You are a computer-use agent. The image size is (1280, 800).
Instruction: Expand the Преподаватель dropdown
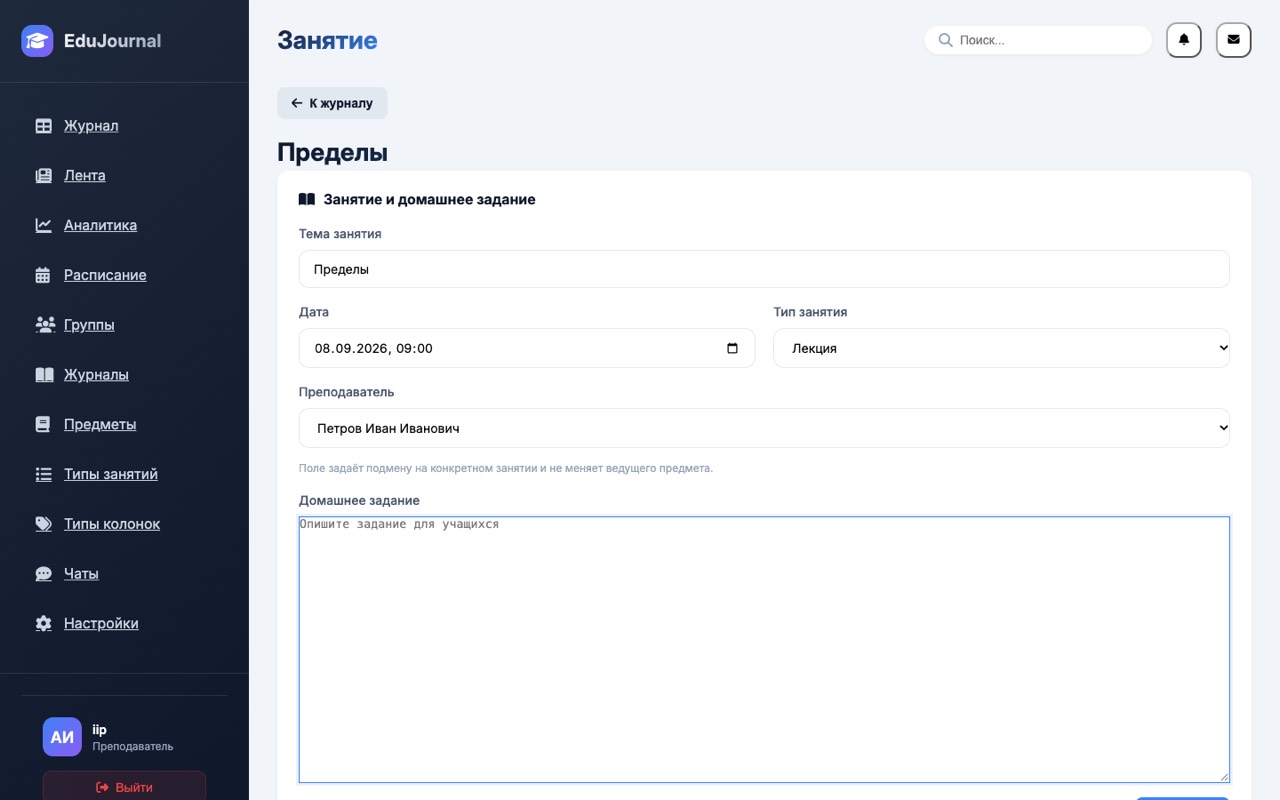[764, 428]
